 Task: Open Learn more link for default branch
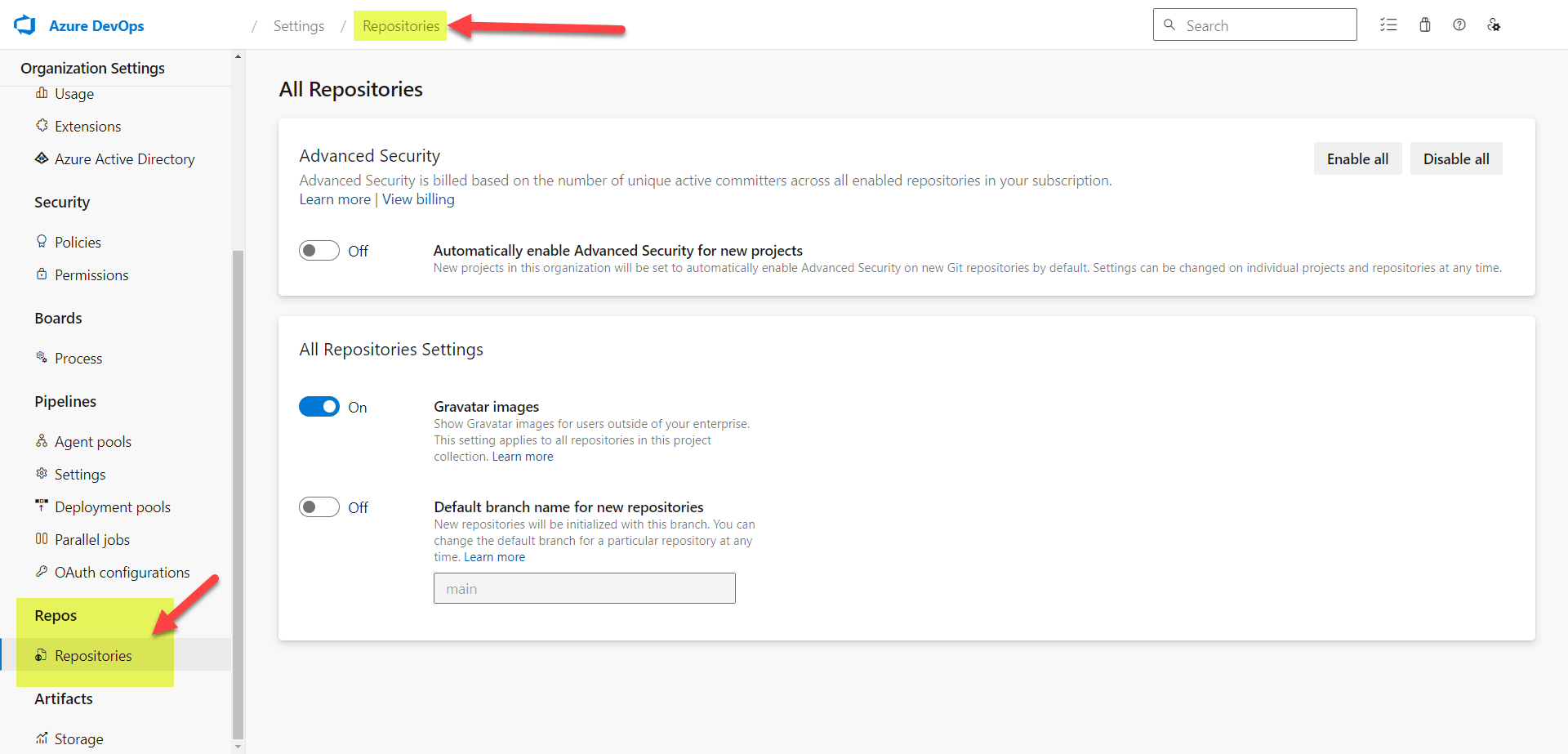coord(495,557)
